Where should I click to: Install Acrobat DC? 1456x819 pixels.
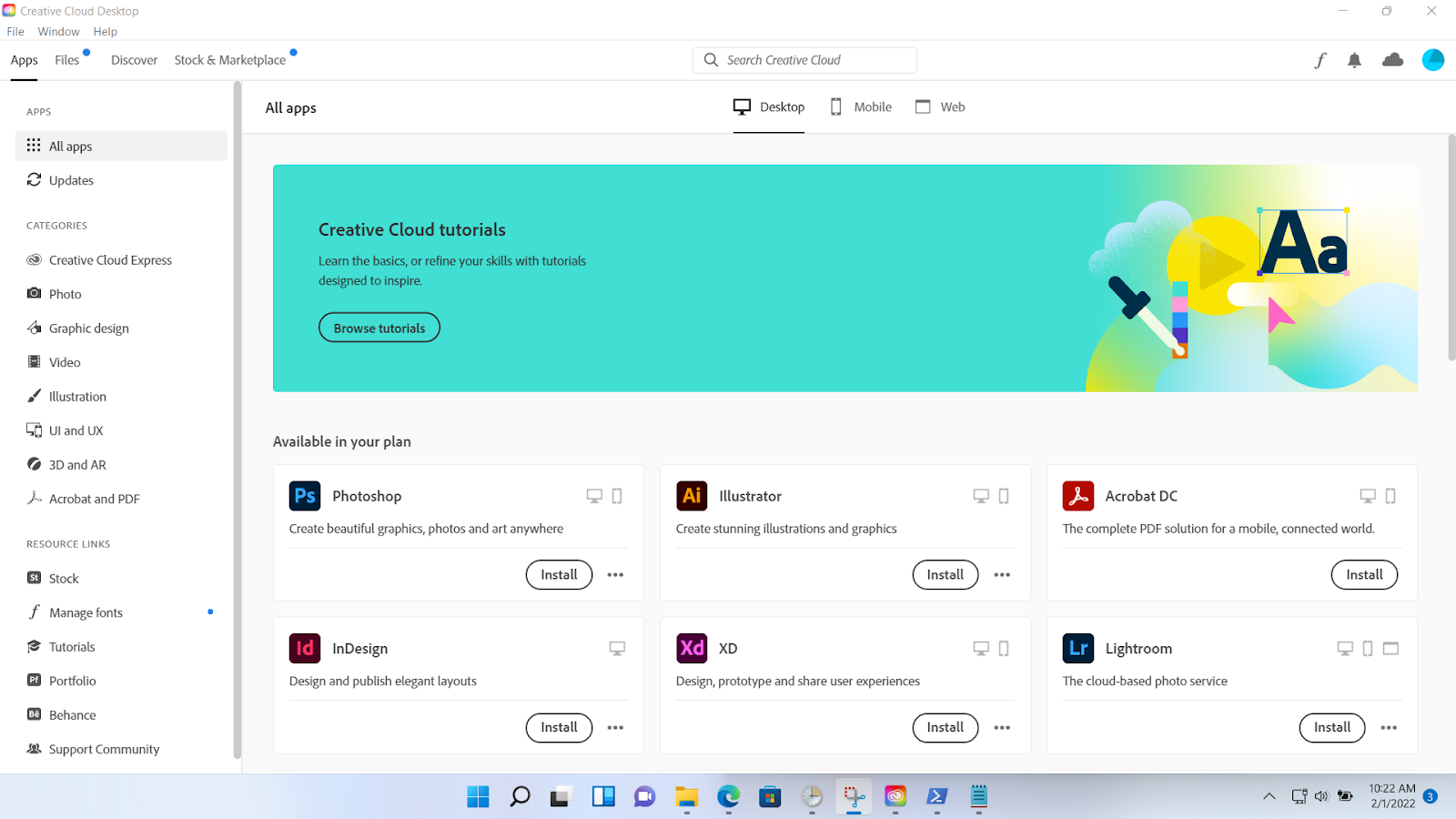click(1364, 575)
